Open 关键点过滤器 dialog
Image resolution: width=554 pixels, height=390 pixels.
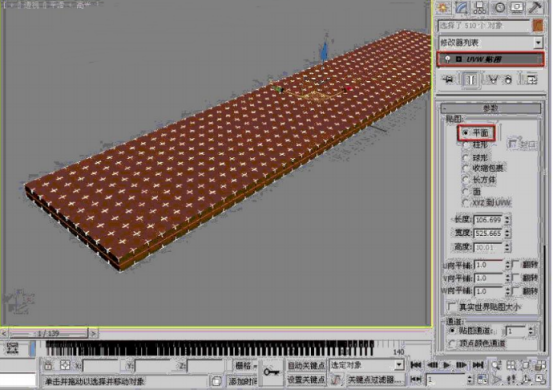(x=375, y=380)
